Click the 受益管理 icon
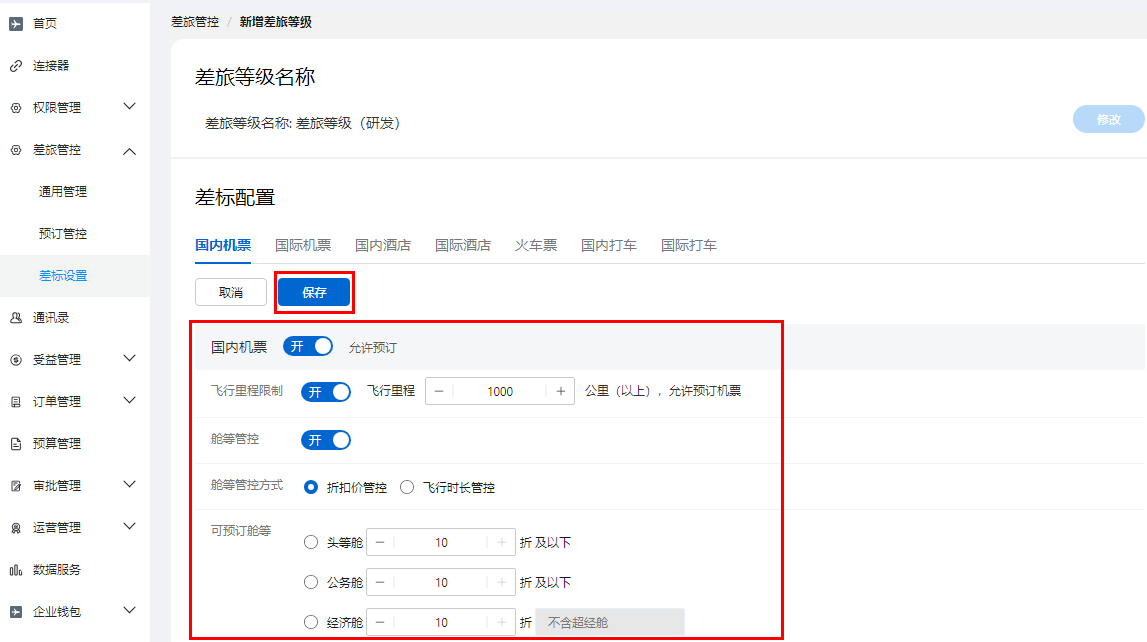 pos(15,360)
